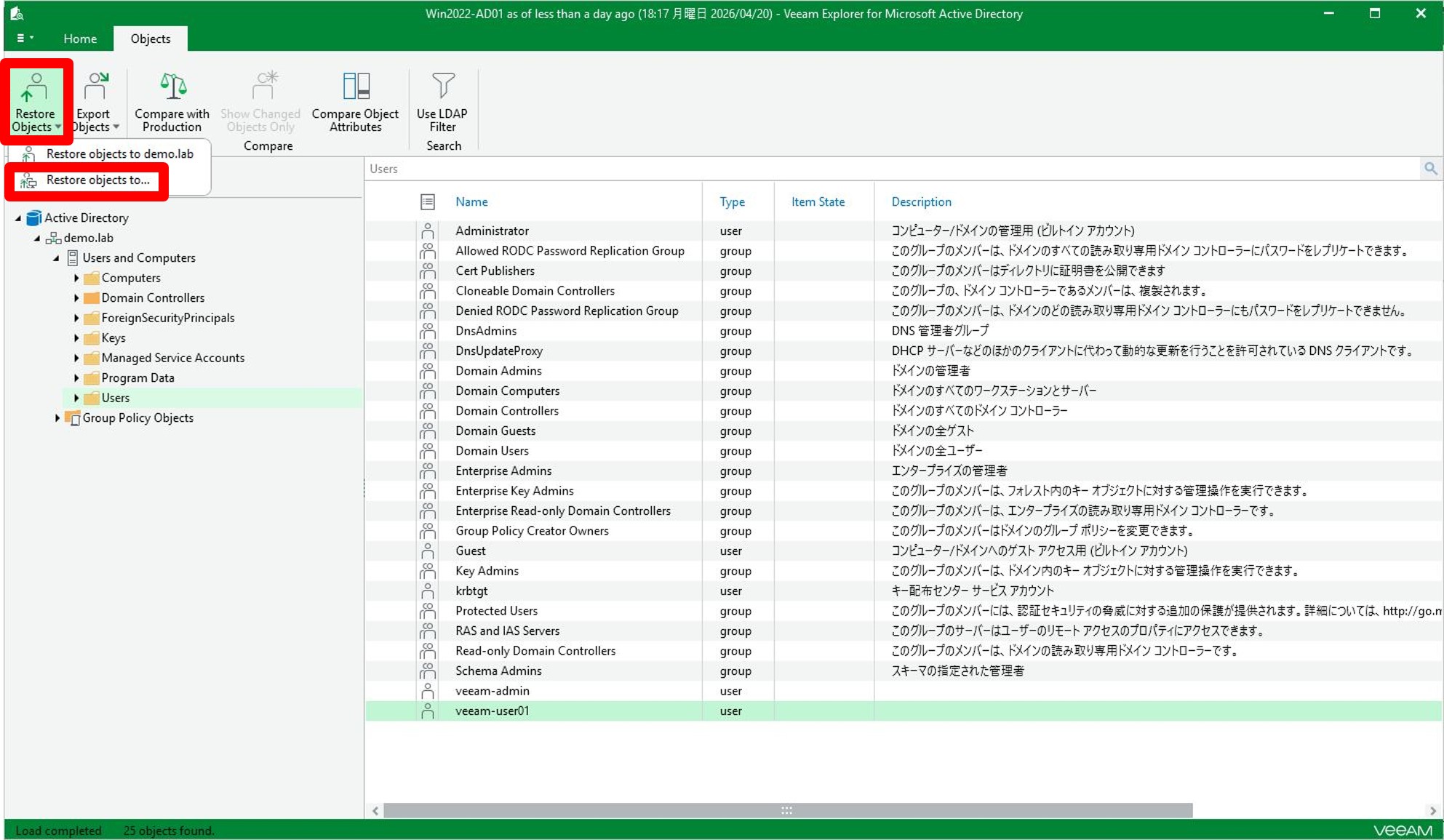Select the Read-only Domain Controllers row
Screen dimensions: 1444x840
pyautogui.click(x=904, y=651)
